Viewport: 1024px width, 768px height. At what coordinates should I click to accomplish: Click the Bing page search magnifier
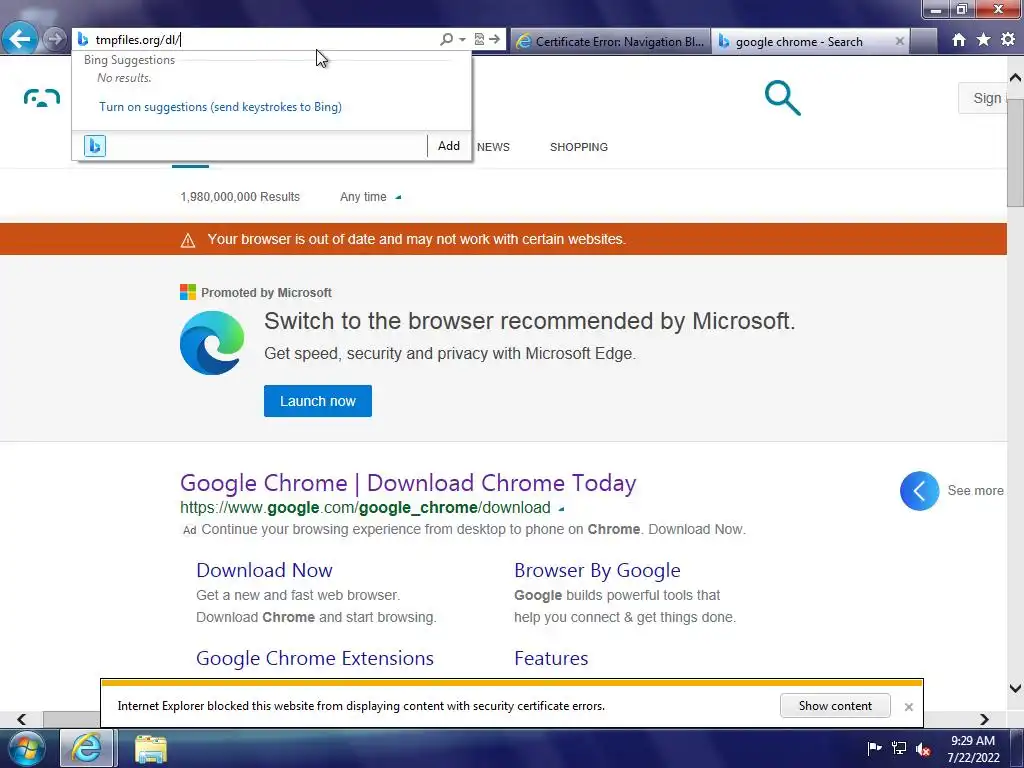pyautogui.click(x=782, y=98)
